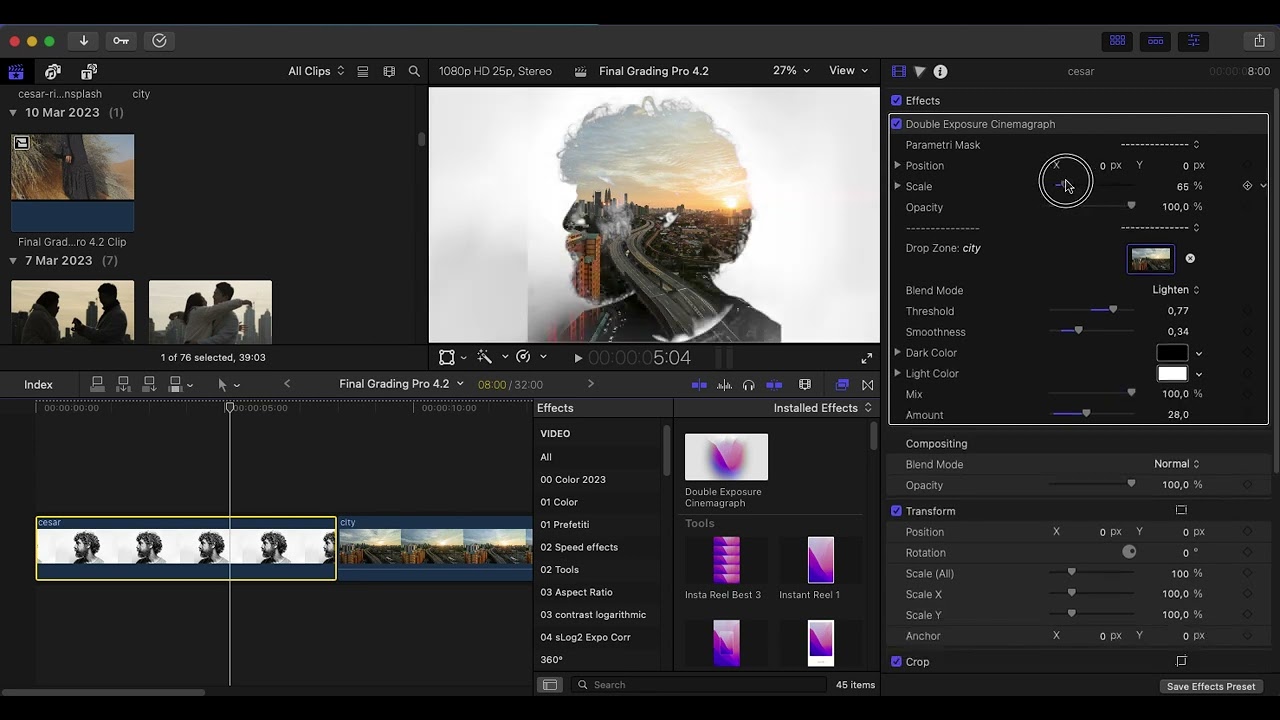Clear the city drop zone
This screenshot has width=1280, height=720.
point(1190,259)
